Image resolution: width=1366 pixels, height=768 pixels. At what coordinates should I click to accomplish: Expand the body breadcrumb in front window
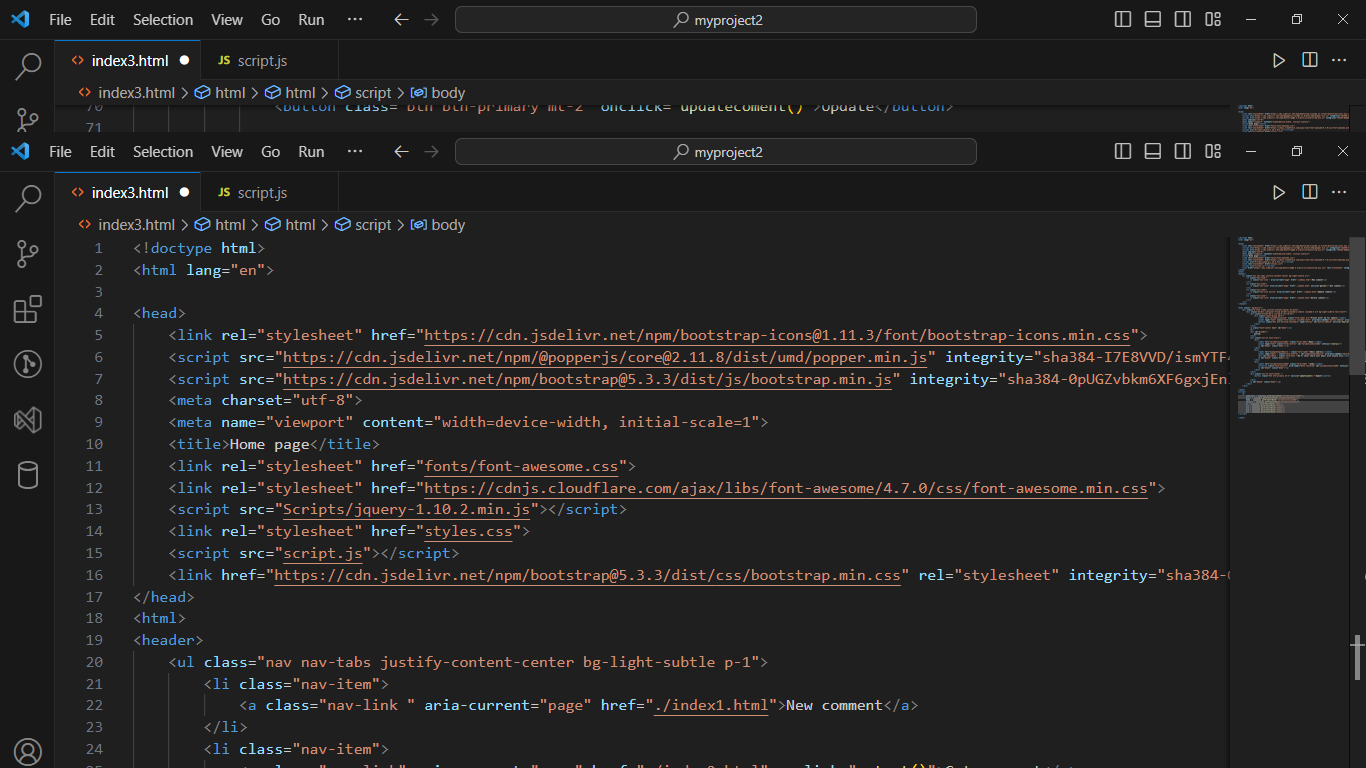[x=438, y=225]
